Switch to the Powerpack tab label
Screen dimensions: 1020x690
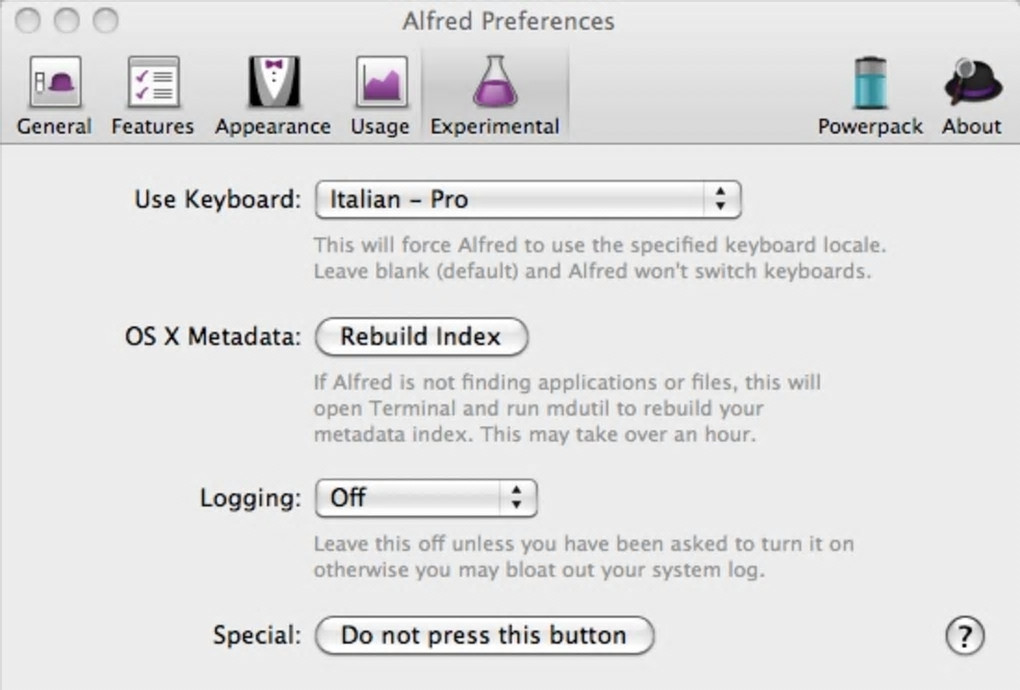tap(870, 127)
